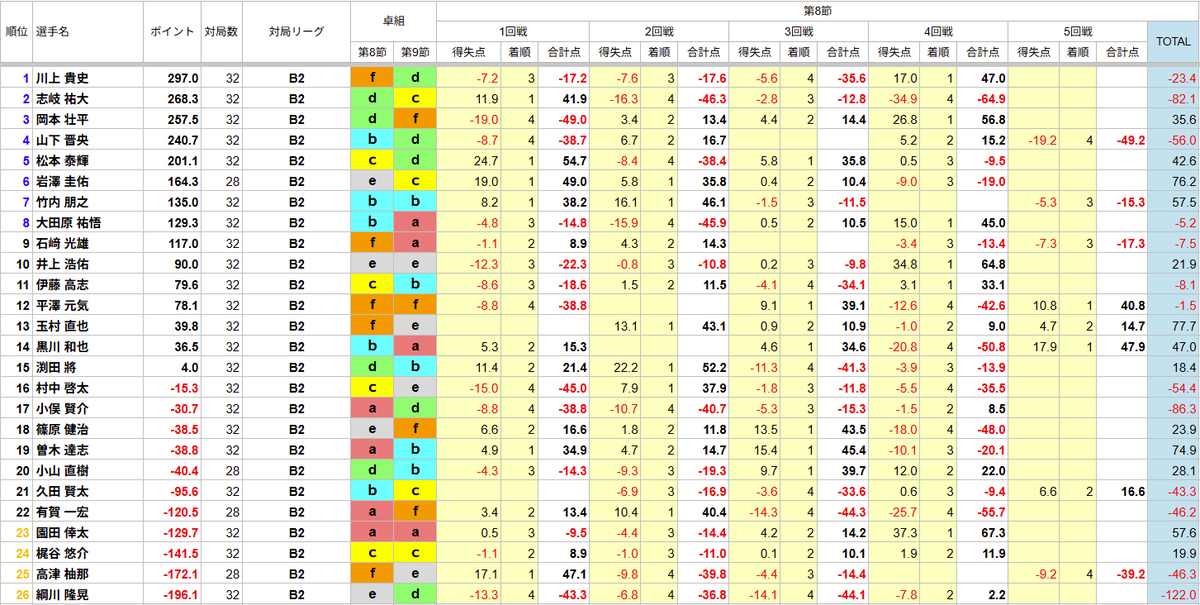Viewport: 1200px width, 605px height.
Task: Click player name 梶谷 悠介
Action: 62,554
